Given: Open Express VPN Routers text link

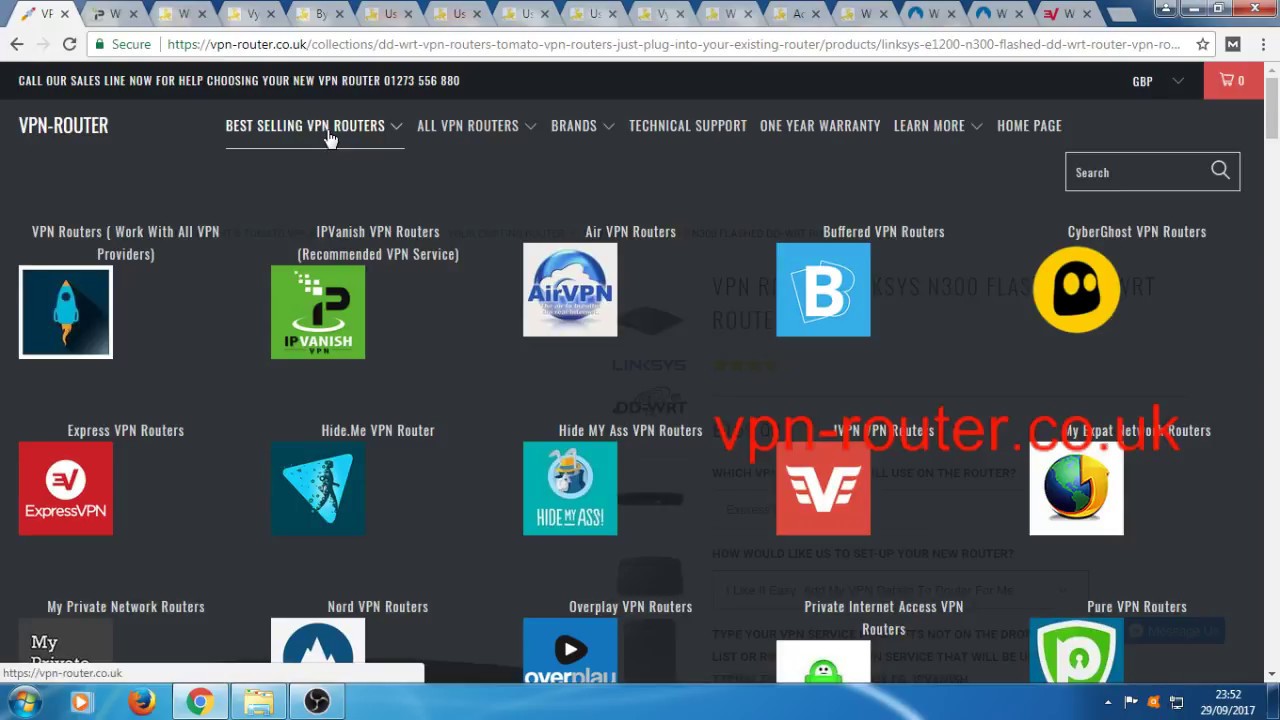Looking at the screenshot, I should click(126, 431).
